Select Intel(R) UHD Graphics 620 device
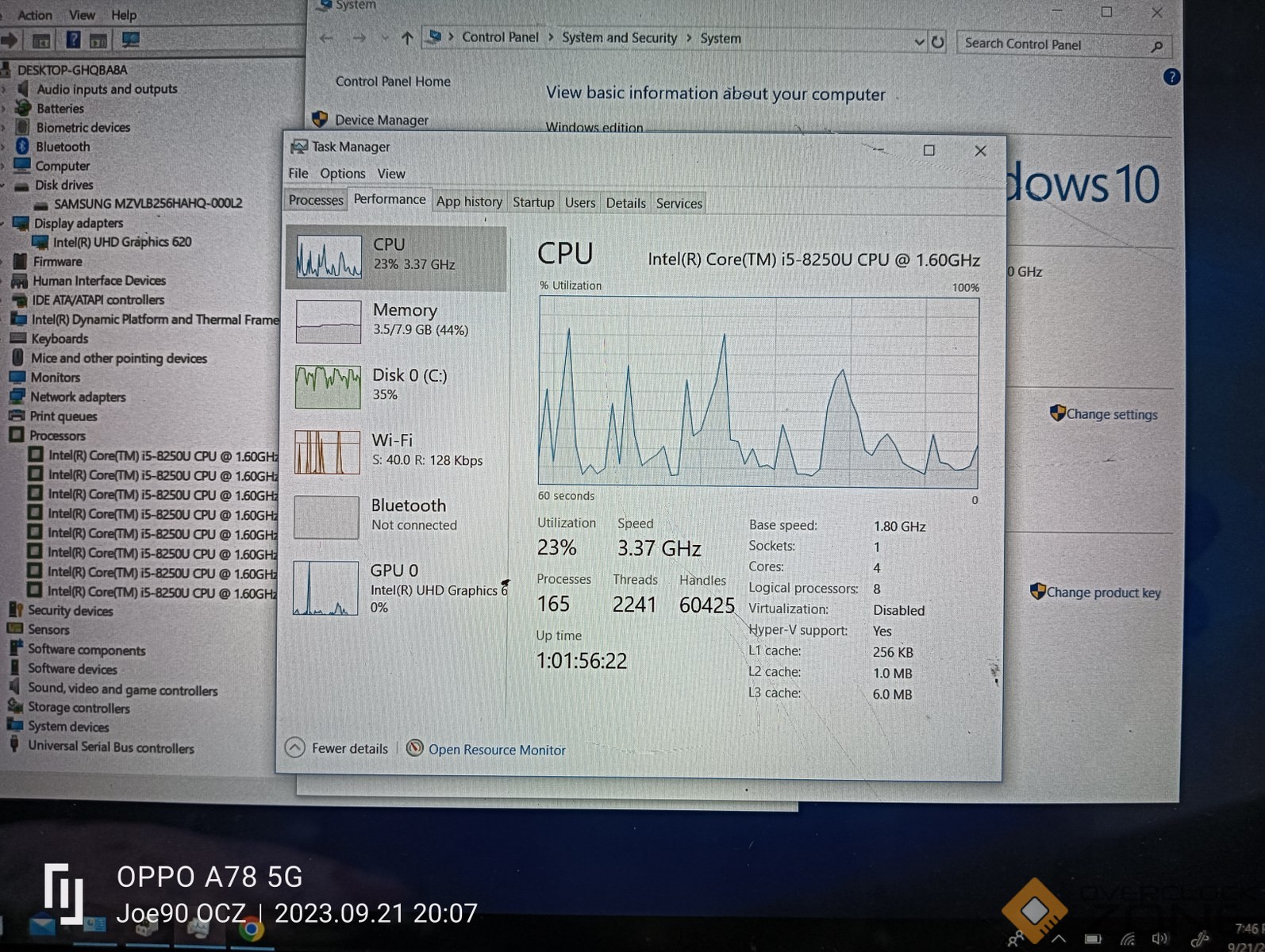Screen dimensions: 1265x952 (122, 242)
